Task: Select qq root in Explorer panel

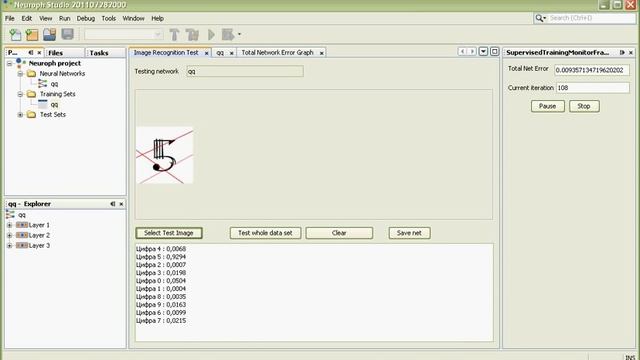Action: coord(22,215)
